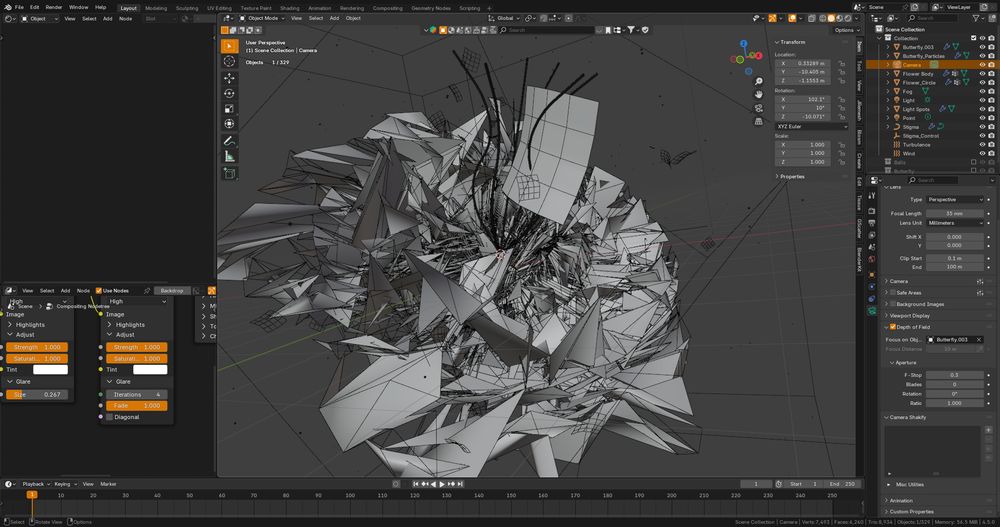
Task: Open the timeline Keying menu
Action: pyautogui.click(x=65, y=484)
